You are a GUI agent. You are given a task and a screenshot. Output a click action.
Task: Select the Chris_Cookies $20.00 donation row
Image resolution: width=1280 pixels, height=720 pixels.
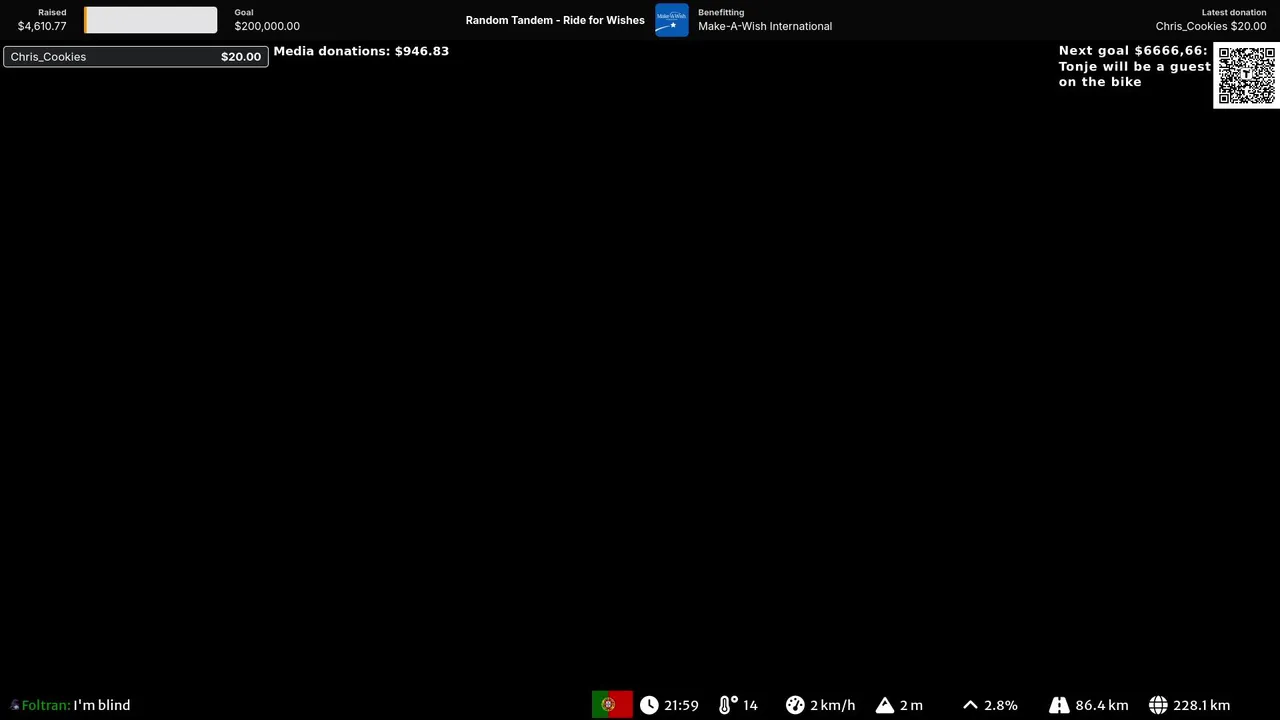(136, 57)
